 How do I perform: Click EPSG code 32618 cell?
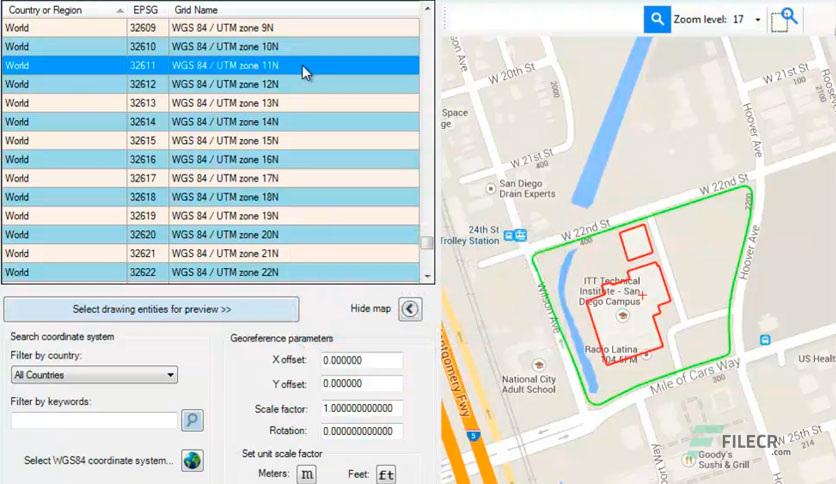coord(148,197)
